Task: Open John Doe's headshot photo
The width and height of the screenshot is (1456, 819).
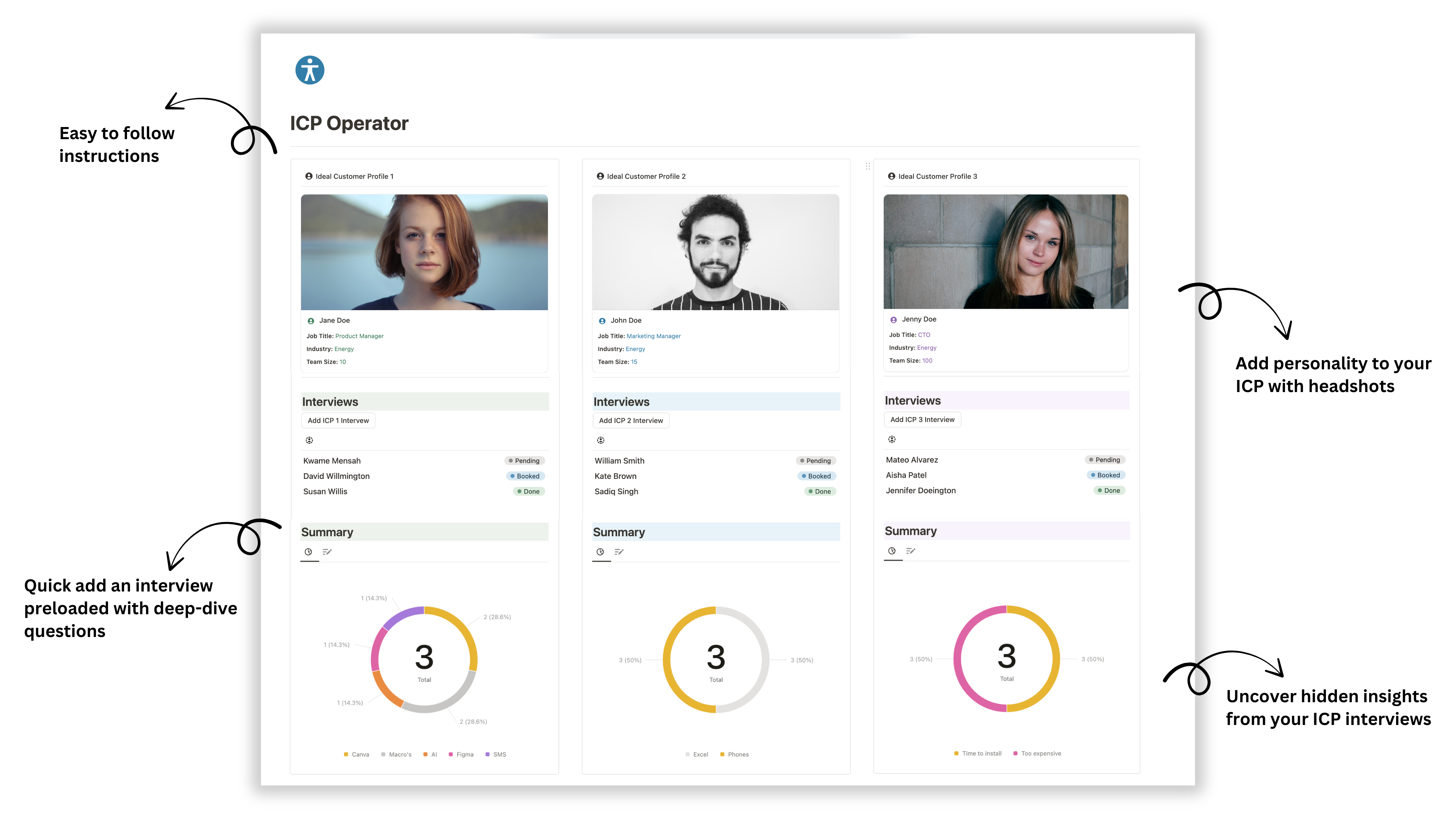Action: tap(715, 252)
